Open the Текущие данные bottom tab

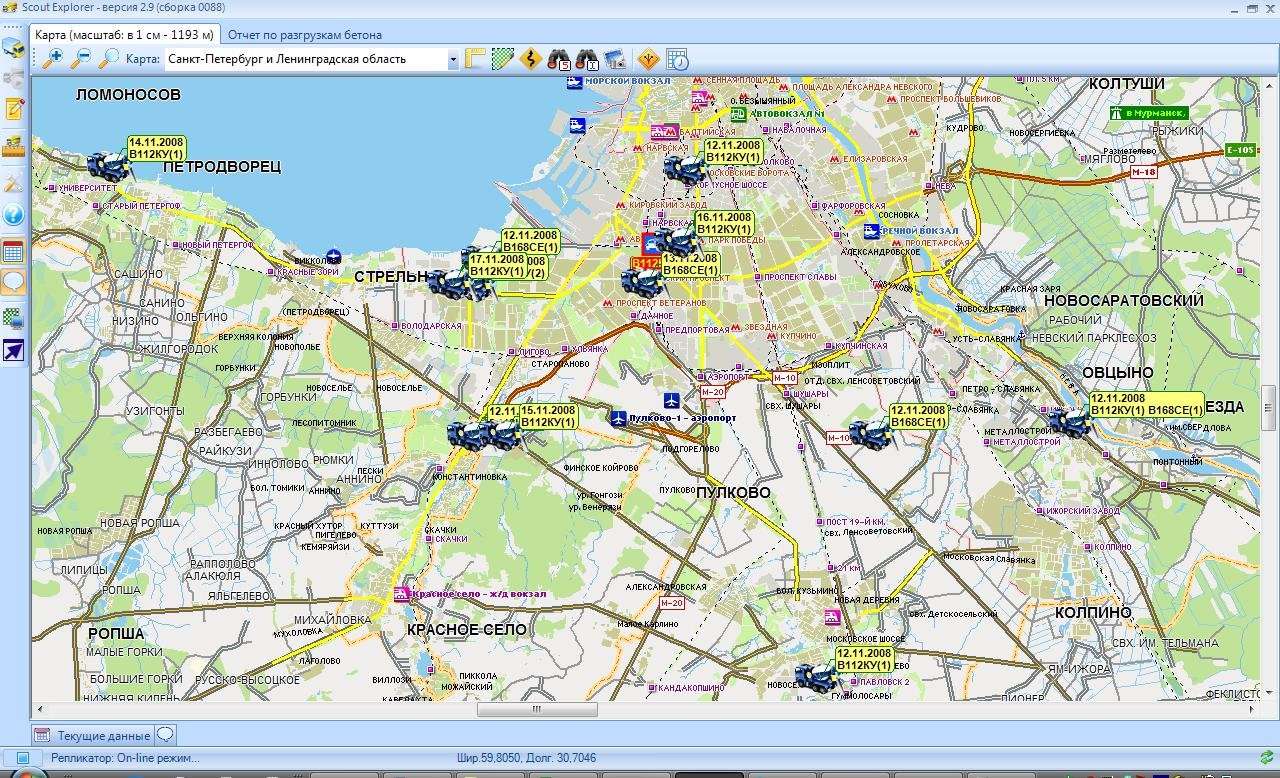click(x=93, y=735)
